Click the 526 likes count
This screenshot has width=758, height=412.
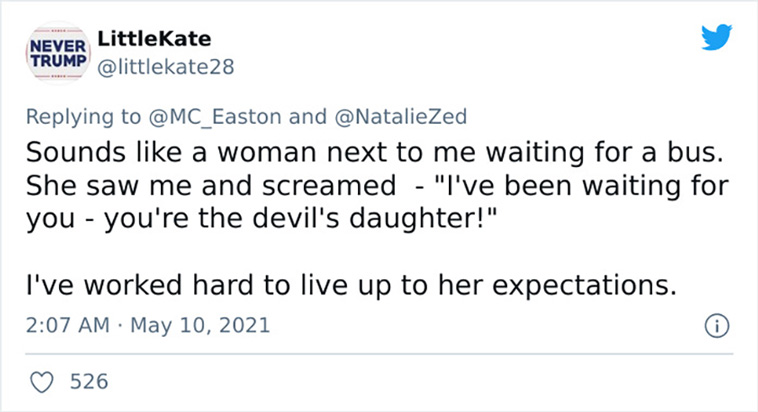pos(89,382)
